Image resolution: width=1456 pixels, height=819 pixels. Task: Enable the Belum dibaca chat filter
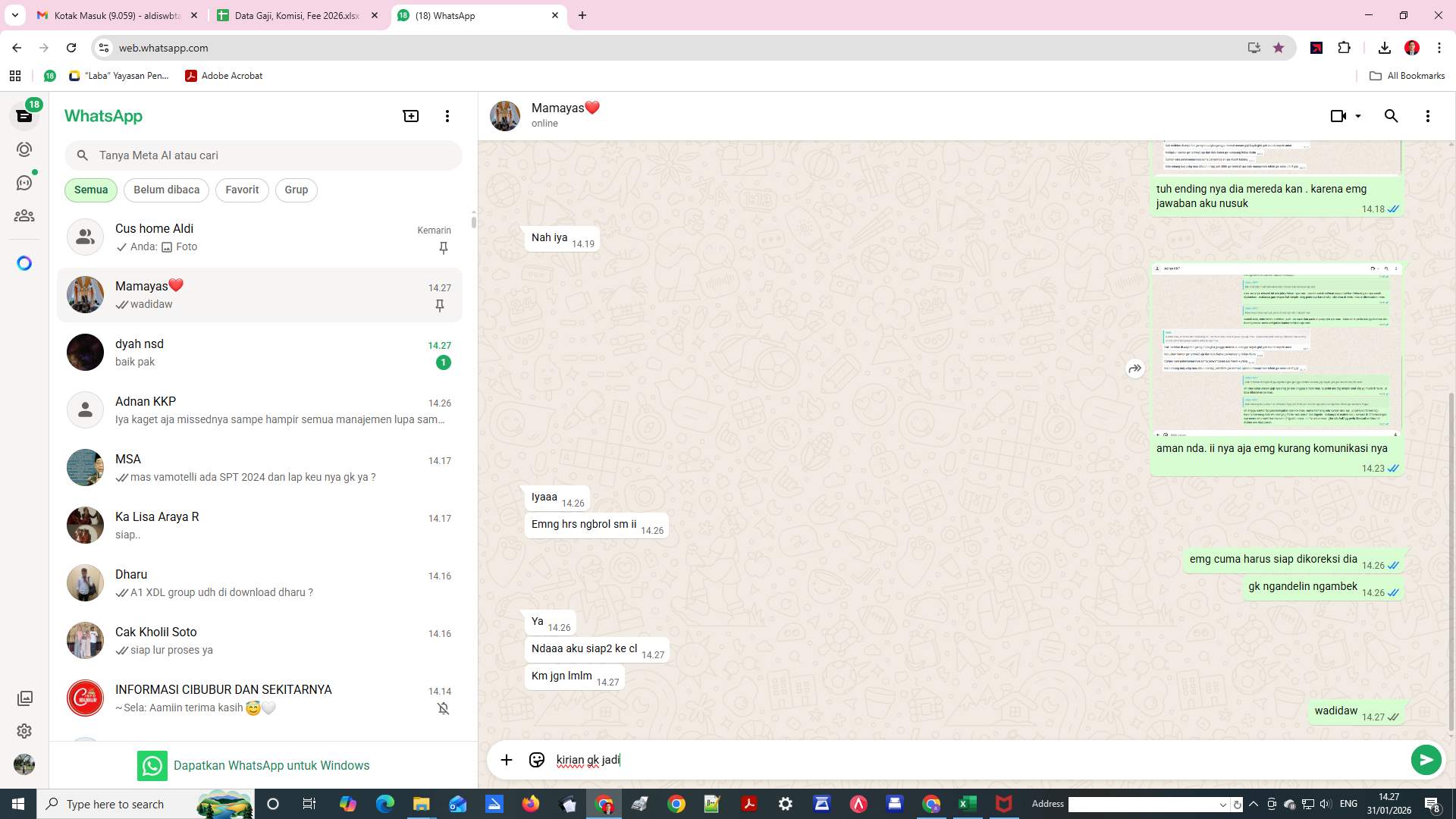166,190
